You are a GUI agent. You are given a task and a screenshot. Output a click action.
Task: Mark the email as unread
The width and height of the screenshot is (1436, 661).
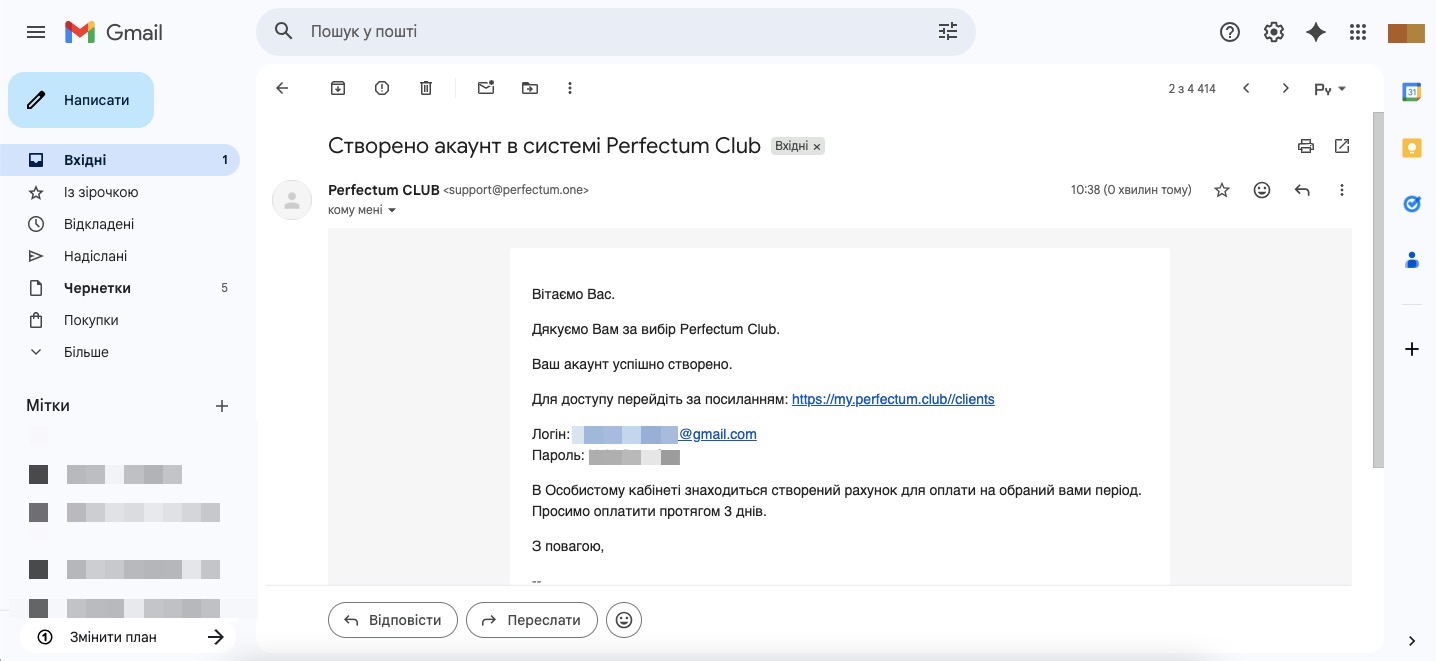tap(486, 88)
